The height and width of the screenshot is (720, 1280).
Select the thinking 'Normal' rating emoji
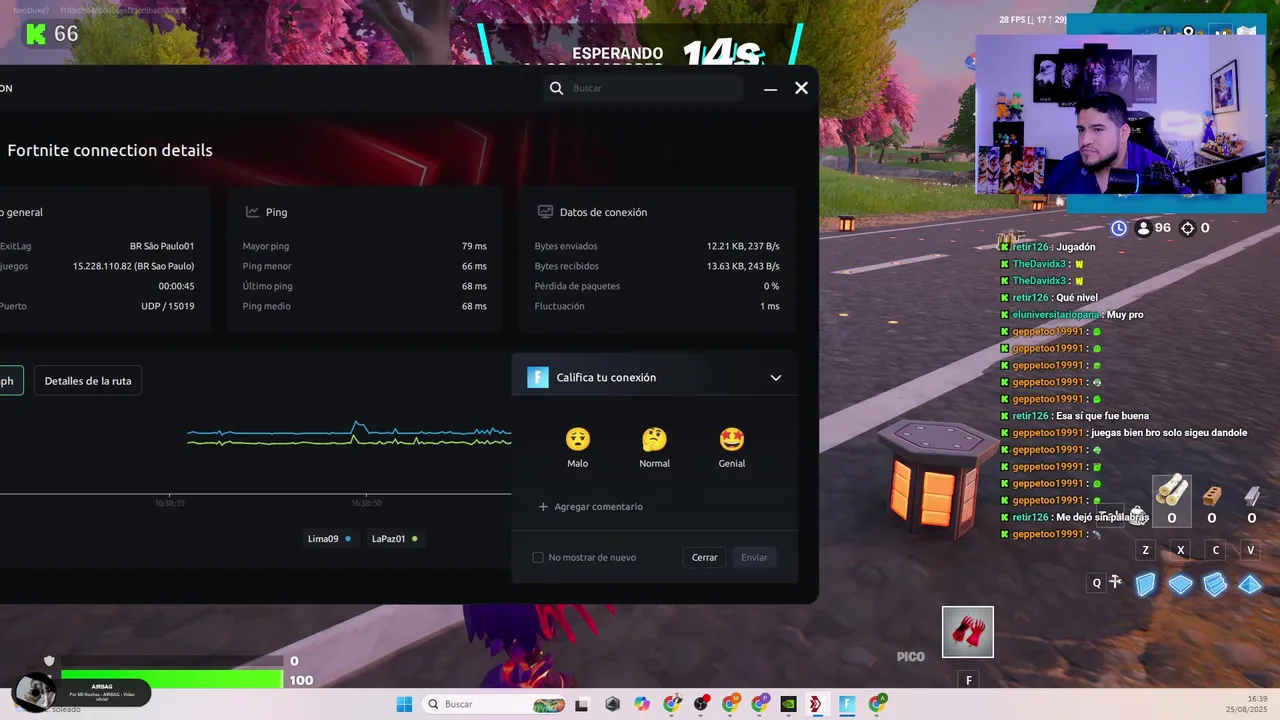[654, 439]
